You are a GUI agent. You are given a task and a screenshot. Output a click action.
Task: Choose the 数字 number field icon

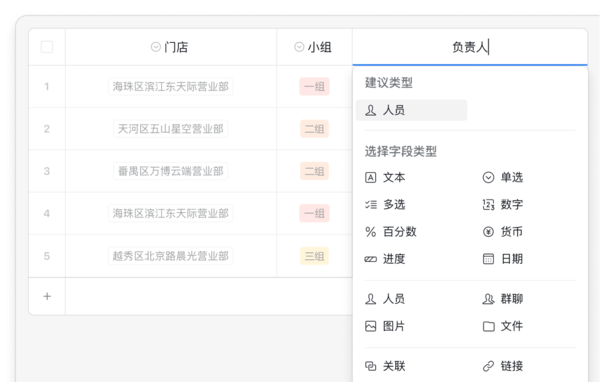point(488,205)
